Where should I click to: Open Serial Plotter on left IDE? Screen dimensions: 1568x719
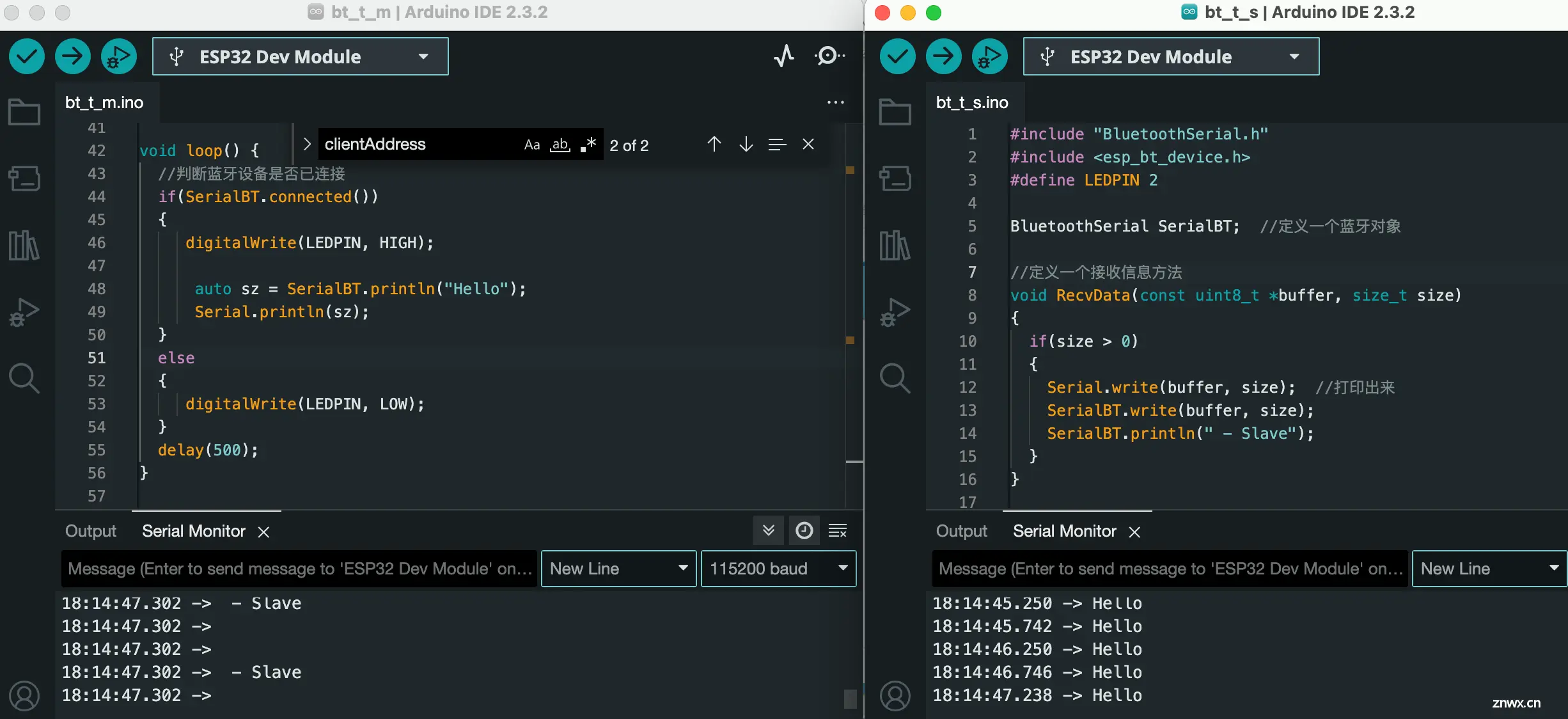click(784, 57)
